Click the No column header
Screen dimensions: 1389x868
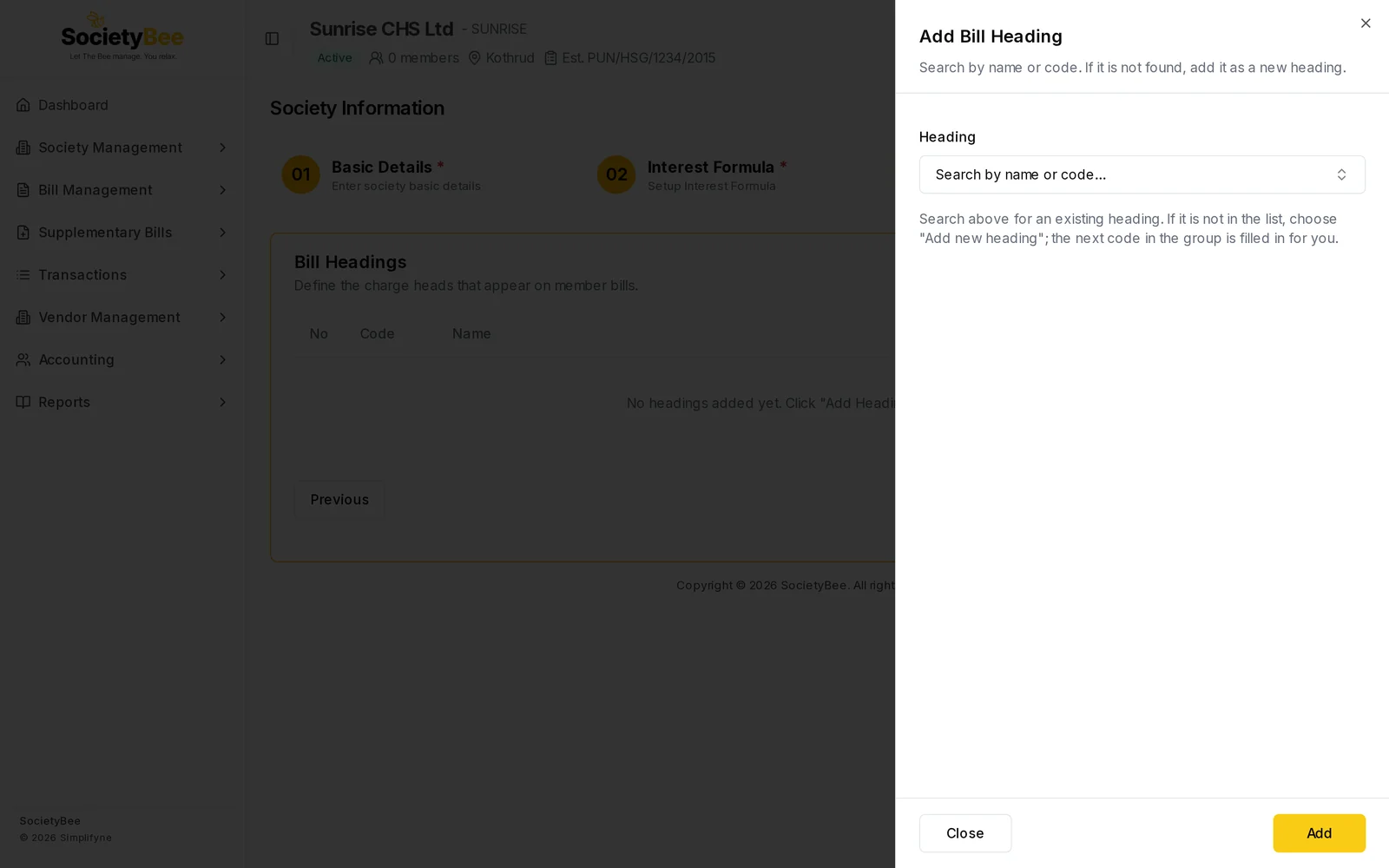[319, 334]
